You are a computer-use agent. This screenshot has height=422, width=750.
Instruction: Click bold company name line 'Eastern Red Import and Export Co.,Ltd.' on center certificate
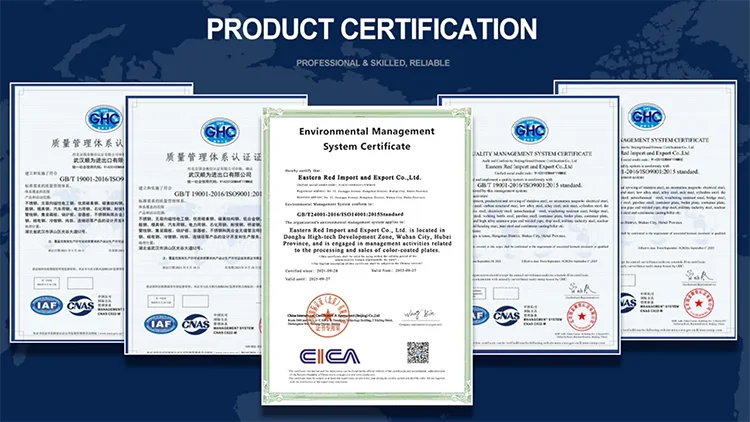[x=360, y=177]
